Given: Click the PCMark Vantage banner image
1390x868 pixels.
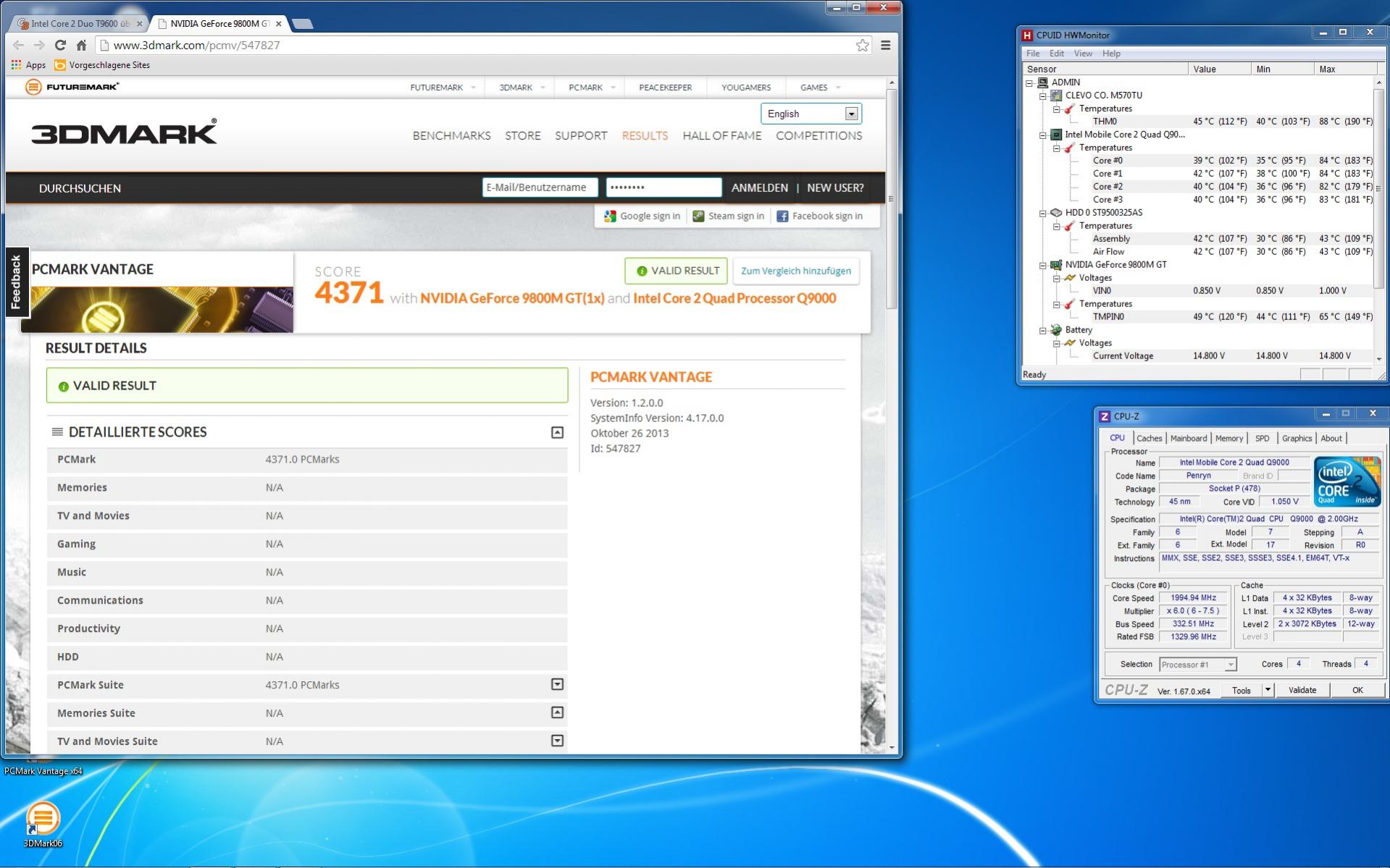Looking at the screenshot, I should coord(157,309).
